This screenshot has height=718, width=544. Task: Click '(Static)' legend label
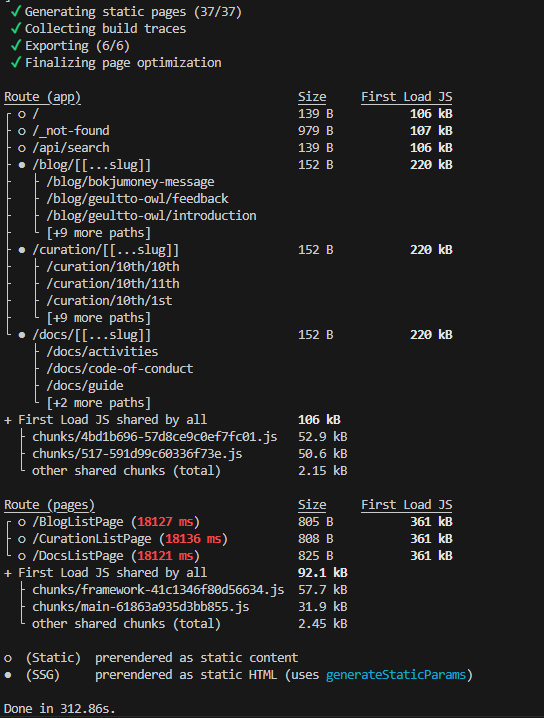53,658
